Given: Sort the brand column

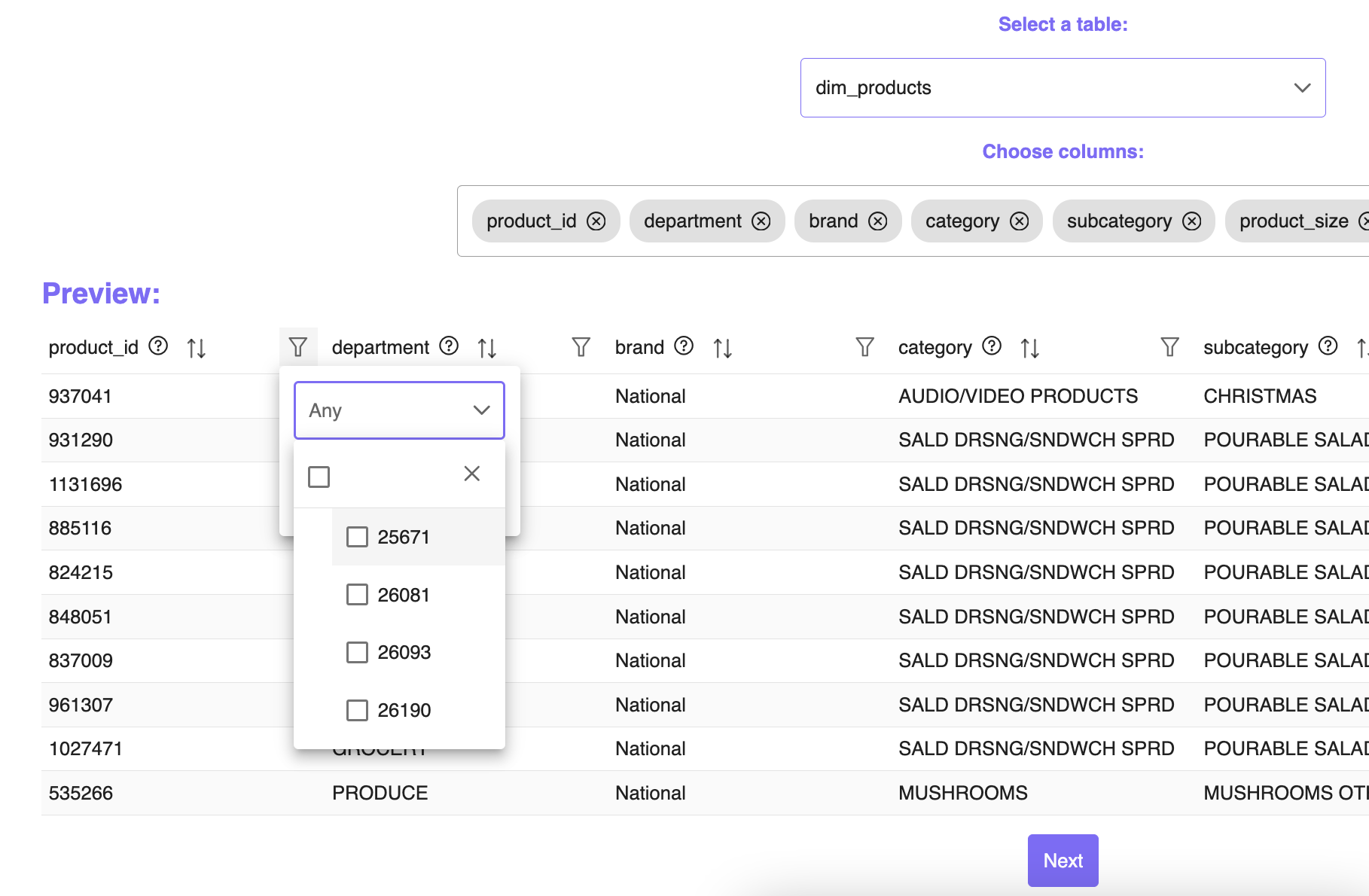Looking at the screenshot, I should pos(721,347).
